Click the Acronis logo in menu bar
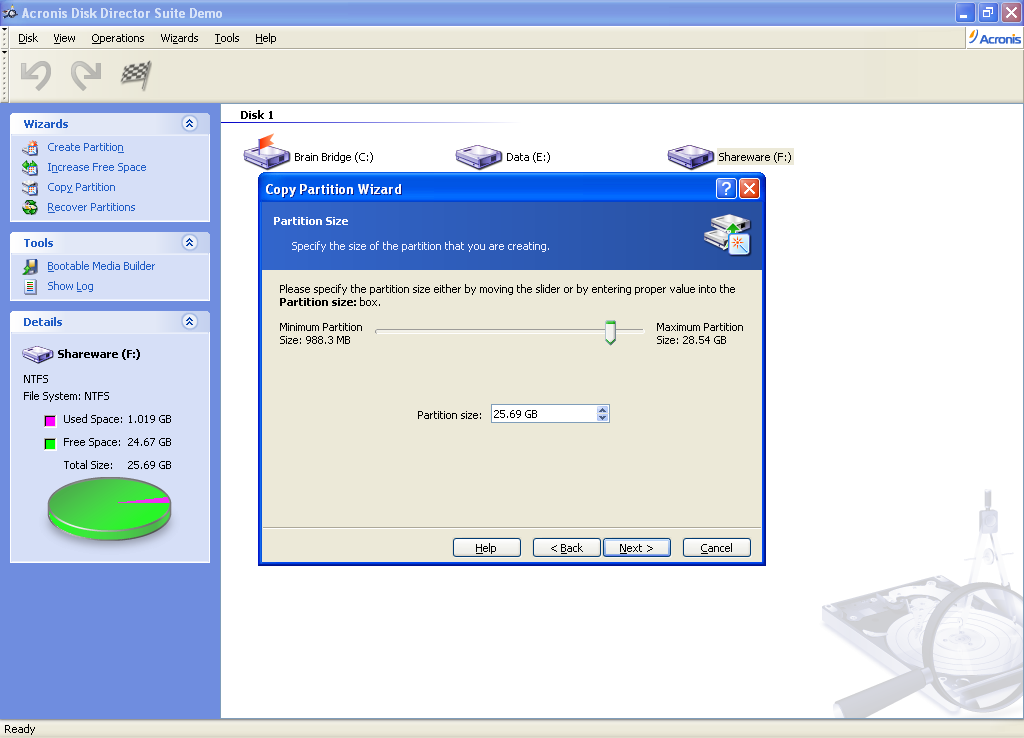 (995, 38)
